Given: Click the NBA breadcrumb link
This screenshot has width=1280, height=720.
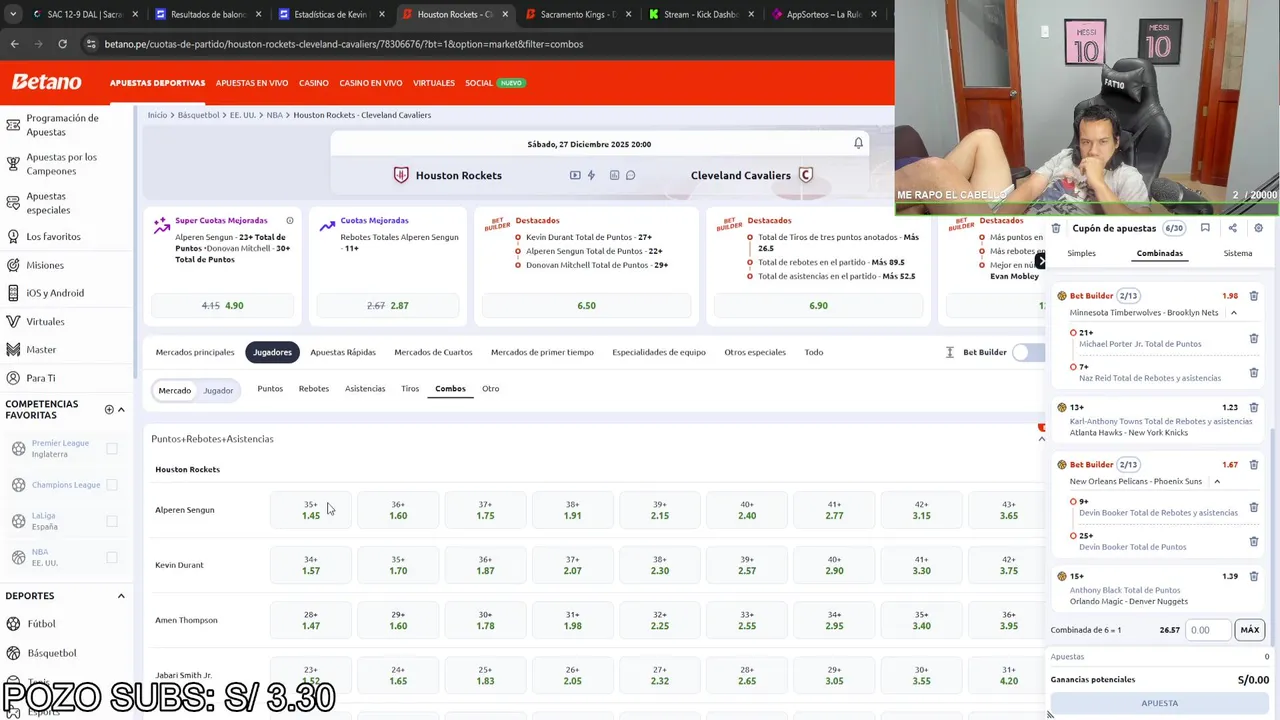Looking at the screenshot, I should (274, 115).
